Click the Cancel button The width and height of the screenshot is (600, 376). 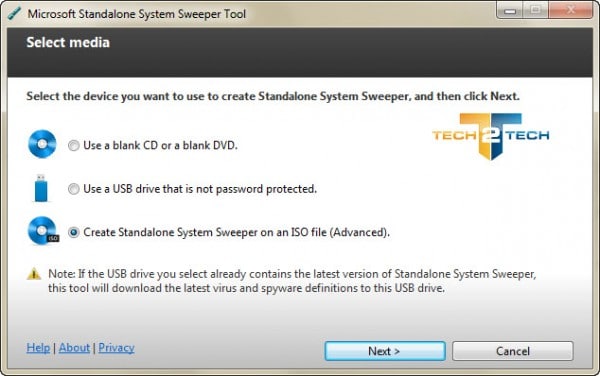513,351
